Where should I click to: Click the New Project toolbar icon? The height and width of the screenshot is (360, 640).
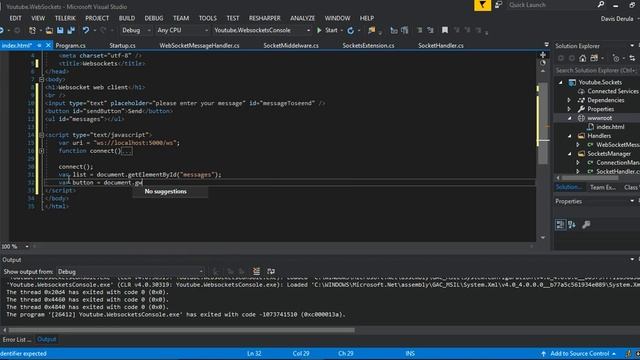point(32,30)
